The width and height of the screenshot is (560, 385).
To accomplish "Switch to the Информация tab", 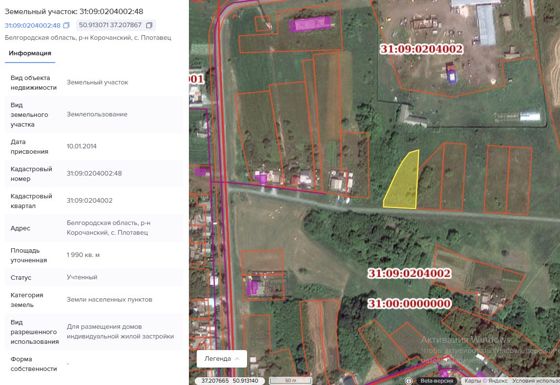I will (x=30, y=53).
